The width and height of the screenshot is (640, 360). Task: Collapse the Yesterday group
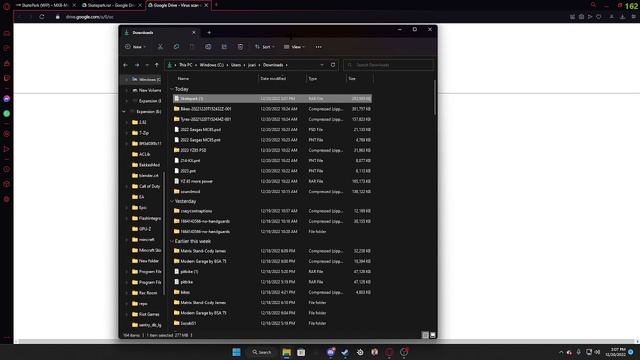pos(172,201)
